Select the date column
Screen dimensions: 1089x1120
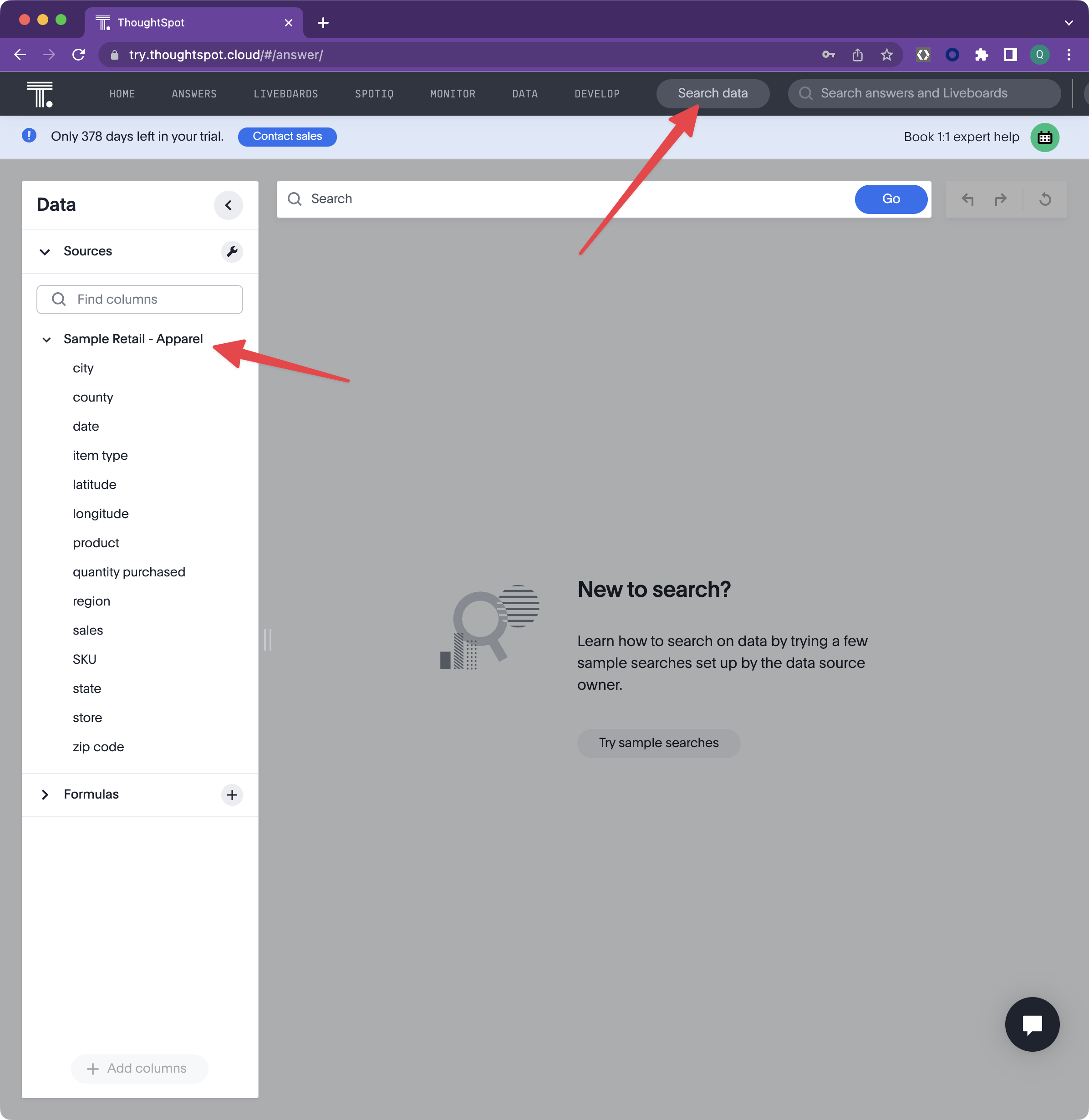pos(86,427)
